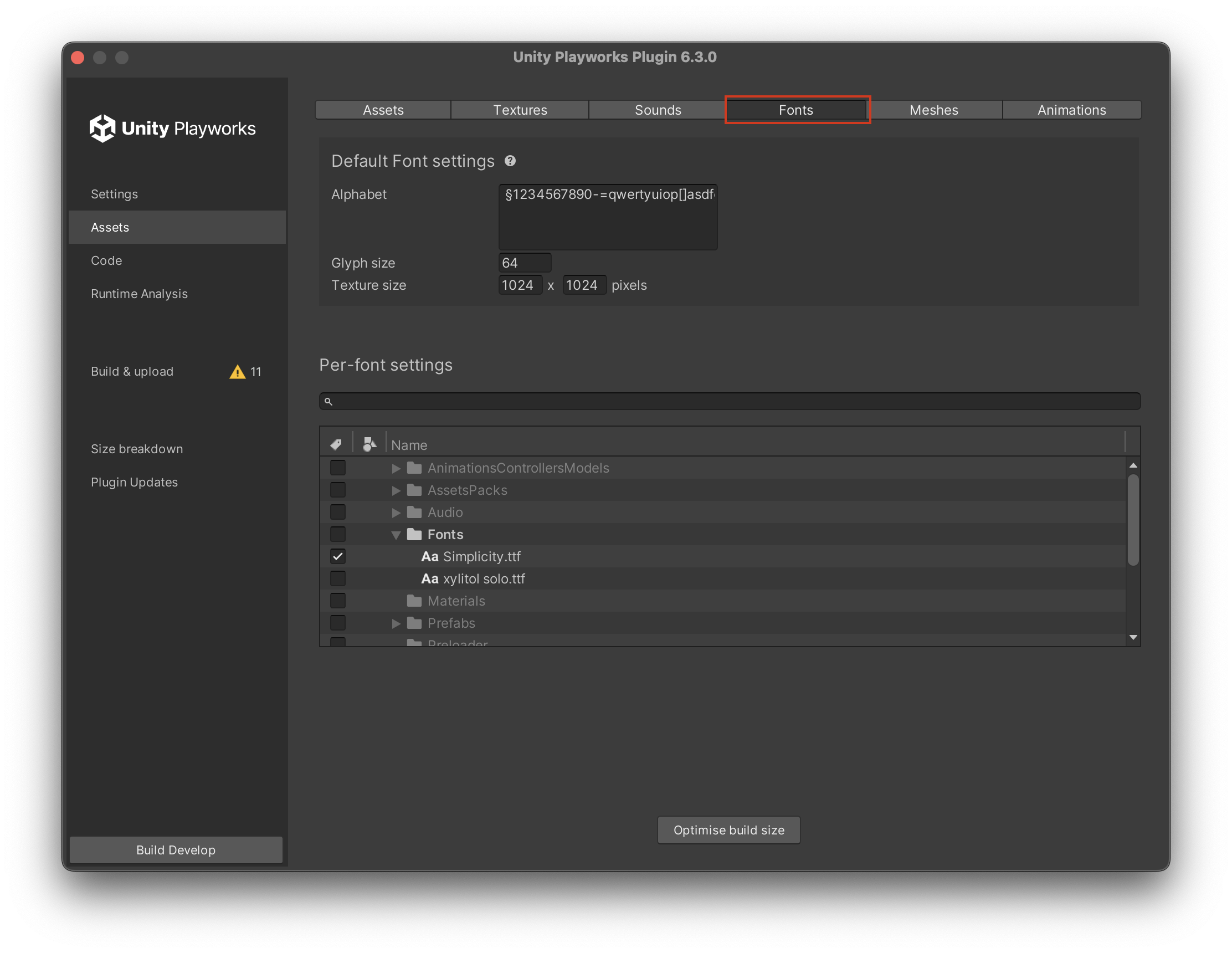The width and height of the screenshot is (1232, 953).
Task: Open Build & upload in the sidebar
Action: click(177, 371)
